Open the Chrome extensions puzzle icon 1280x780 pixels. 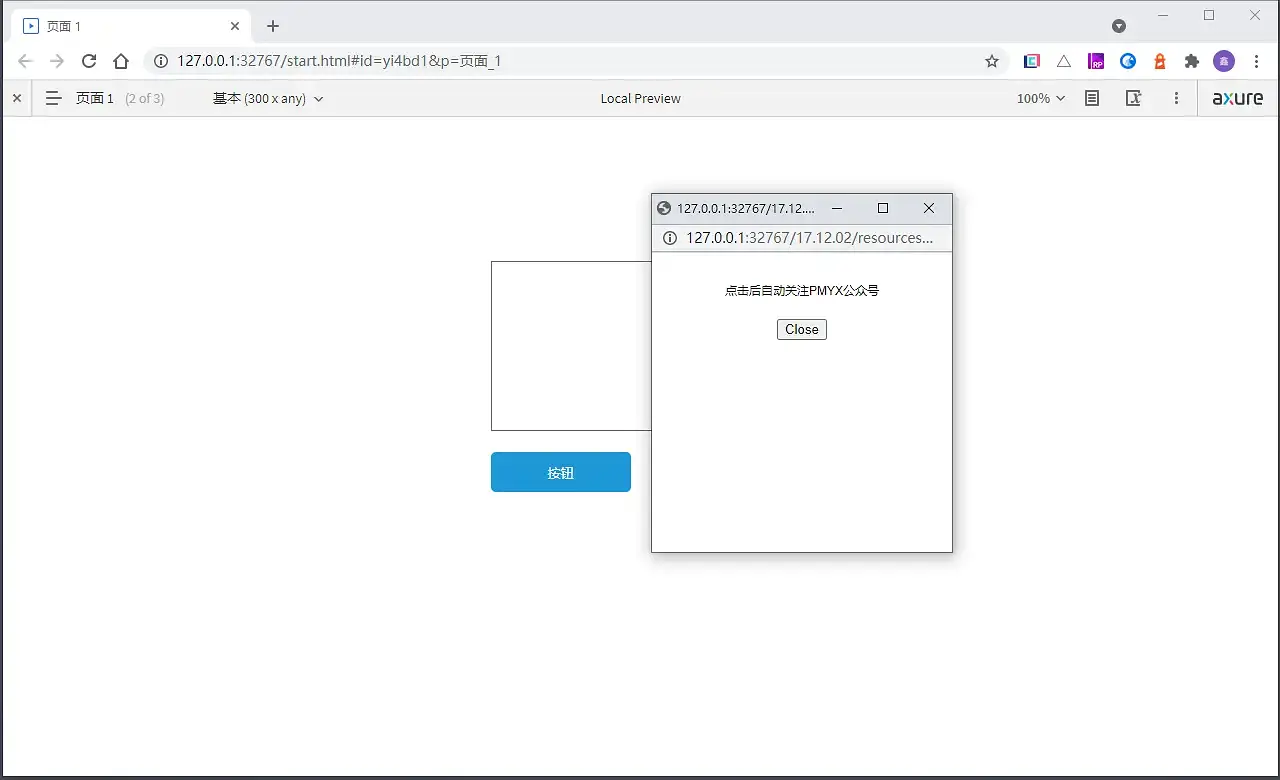pos(1191,61)
